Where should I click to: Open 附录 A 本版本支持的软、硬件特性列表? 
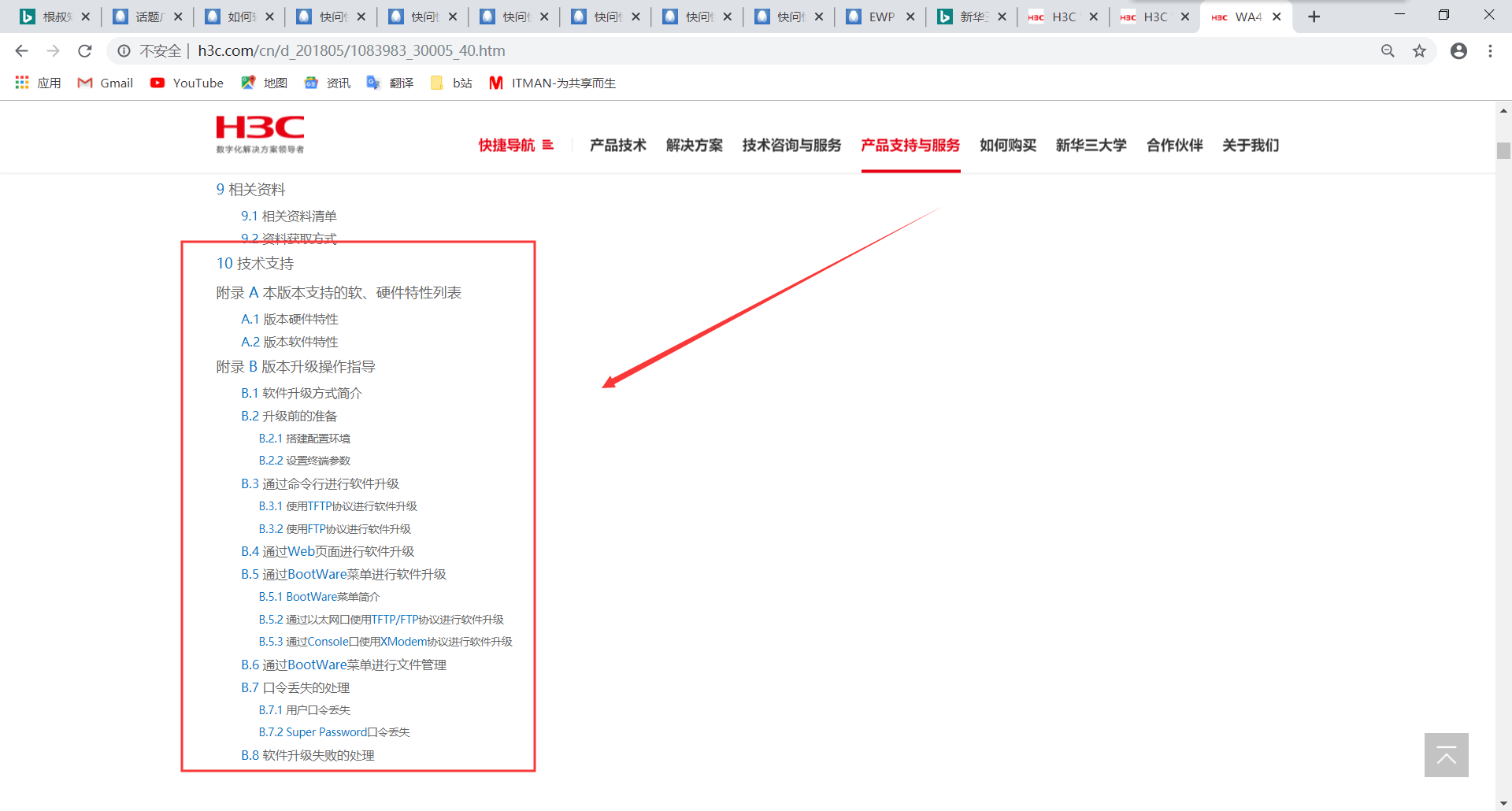pyautogui.click(x=339, y=293)
